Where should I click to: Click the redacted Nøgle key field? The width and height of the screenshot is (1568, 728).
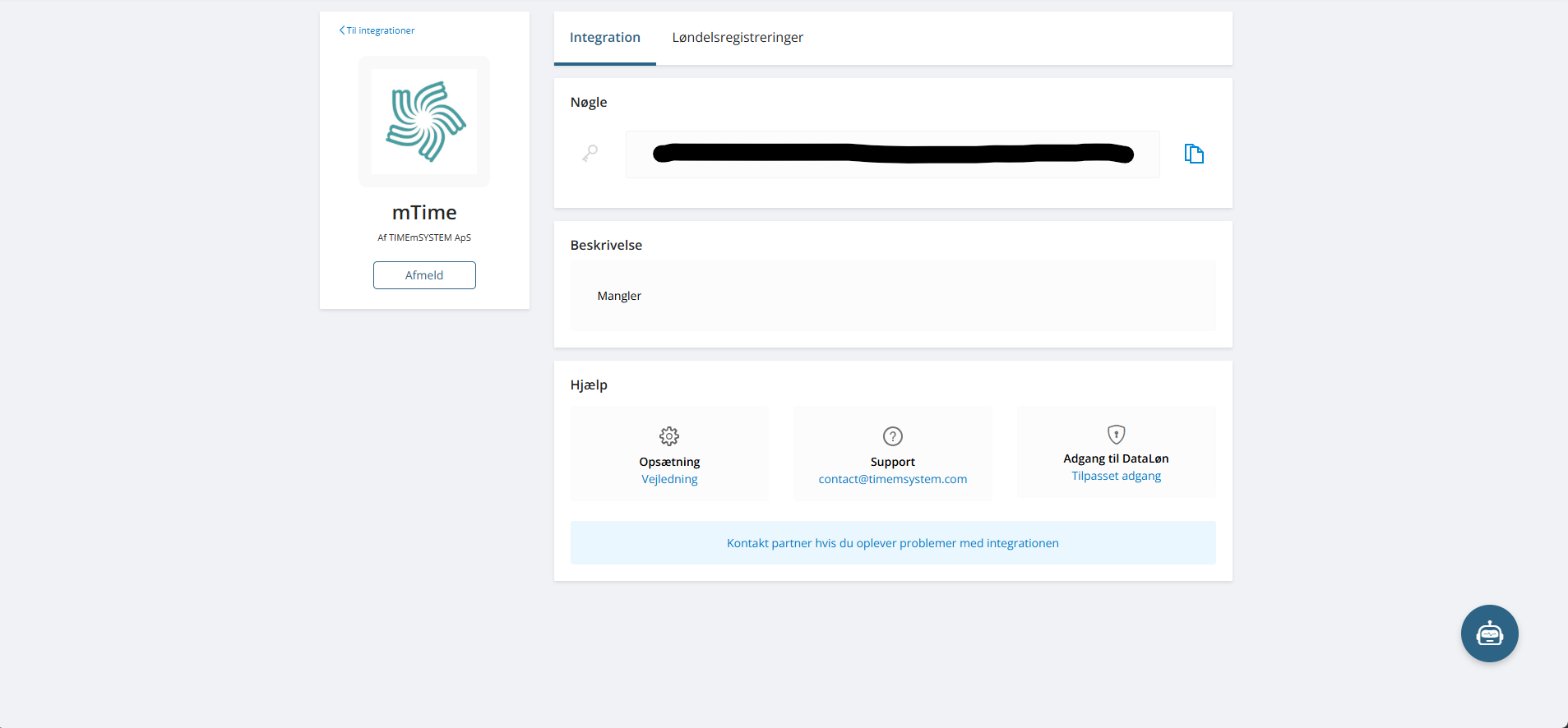pyautogui.click(x=893, y=154)
